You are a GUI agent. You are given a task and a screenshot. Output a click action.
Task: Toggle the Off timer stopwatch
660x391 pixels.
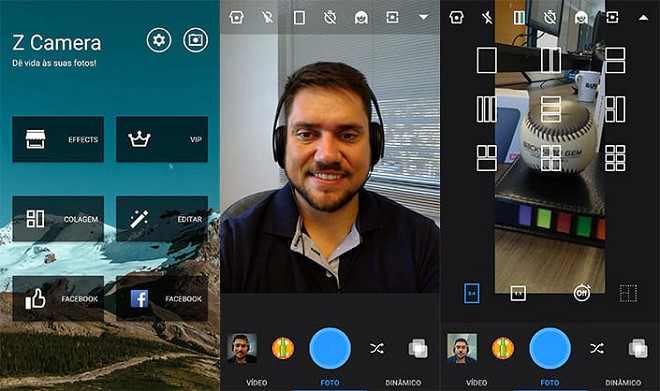pos(582,293)
